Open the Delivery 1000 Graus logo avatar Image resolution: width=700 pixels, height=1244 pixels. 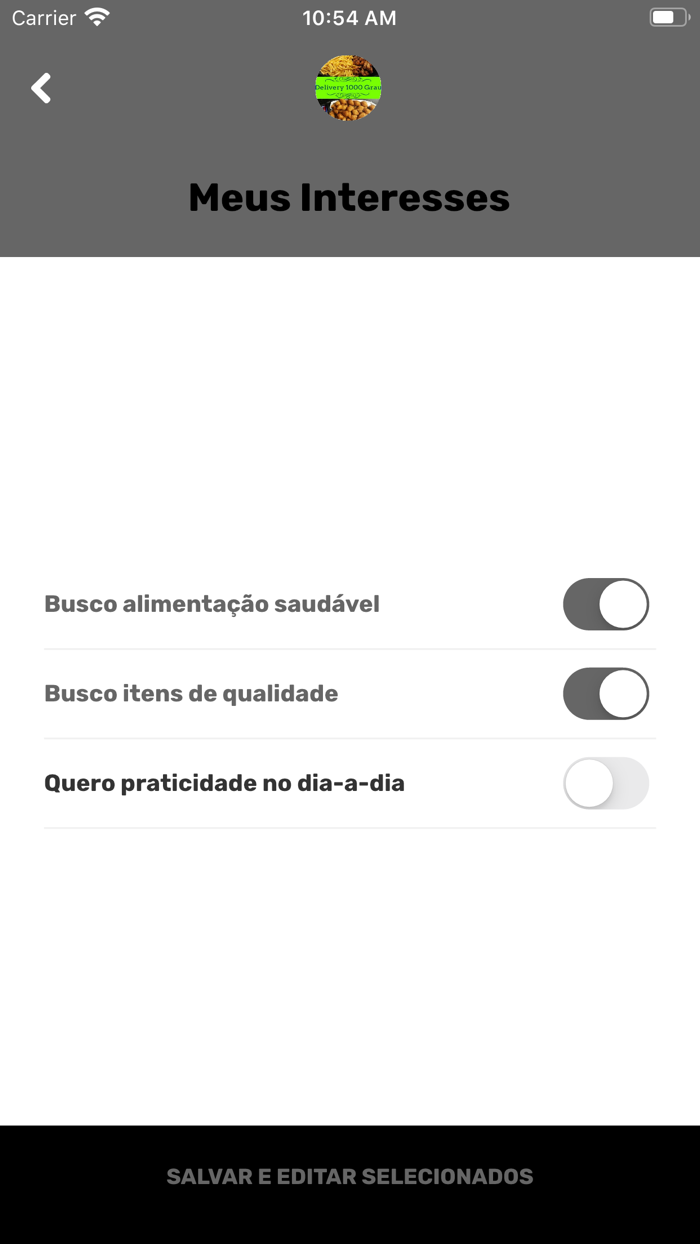(x=349, y=88)
